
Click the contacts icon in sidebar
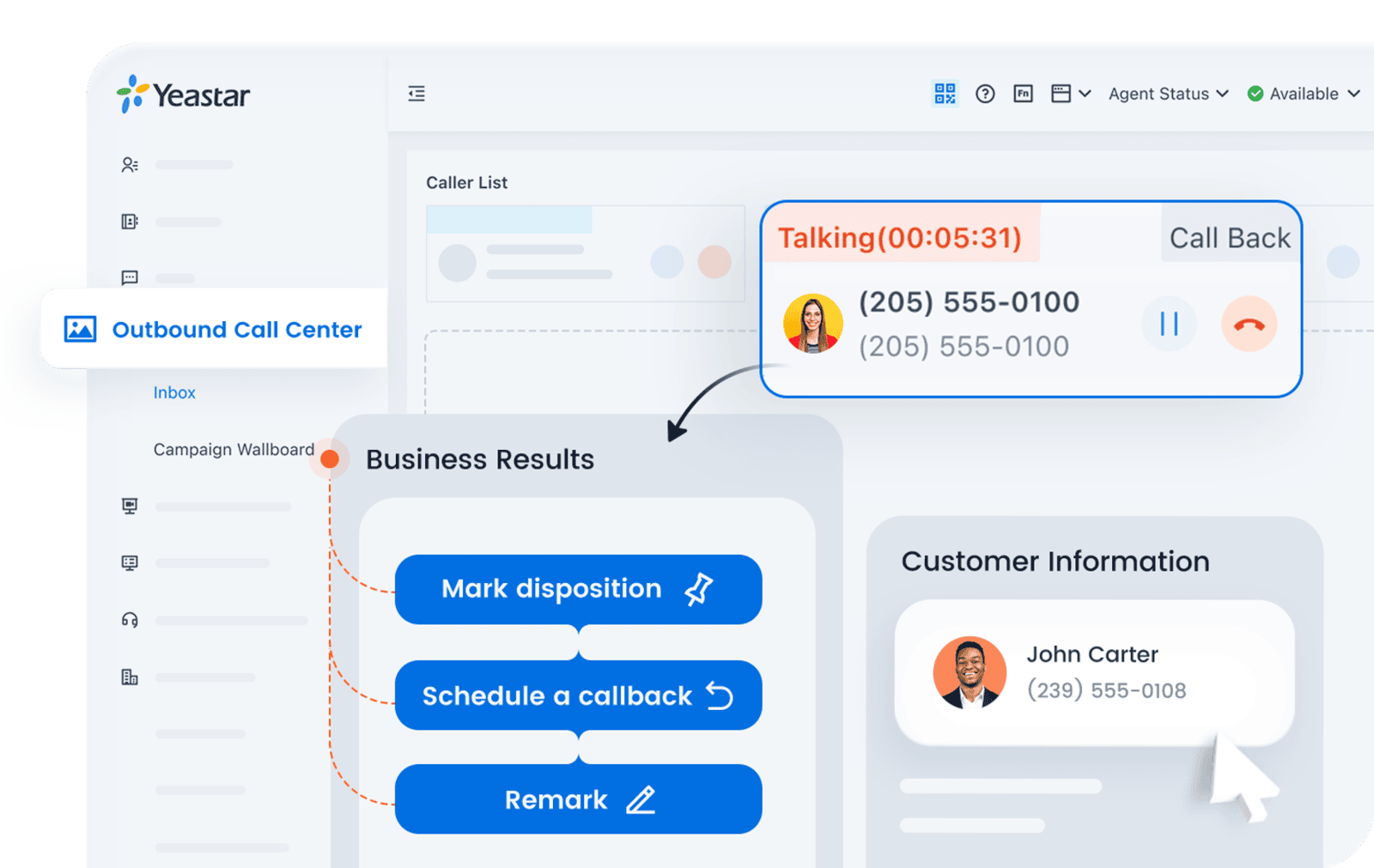pos(130,165)
